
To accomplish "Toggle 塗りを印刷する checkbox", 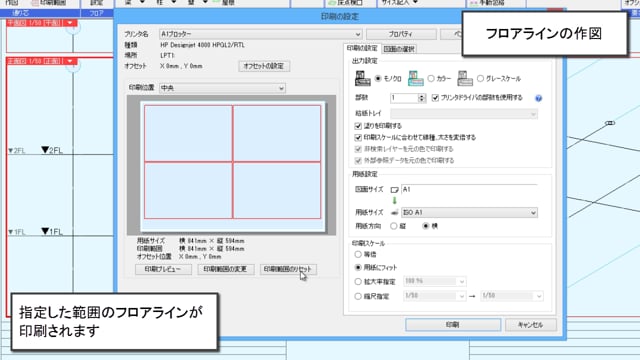I will point(358,126).
